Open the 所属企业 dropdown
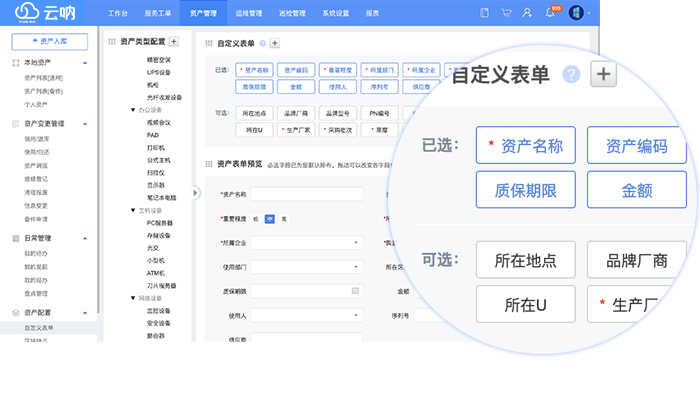The image size is (700, 398). [307, 243]
